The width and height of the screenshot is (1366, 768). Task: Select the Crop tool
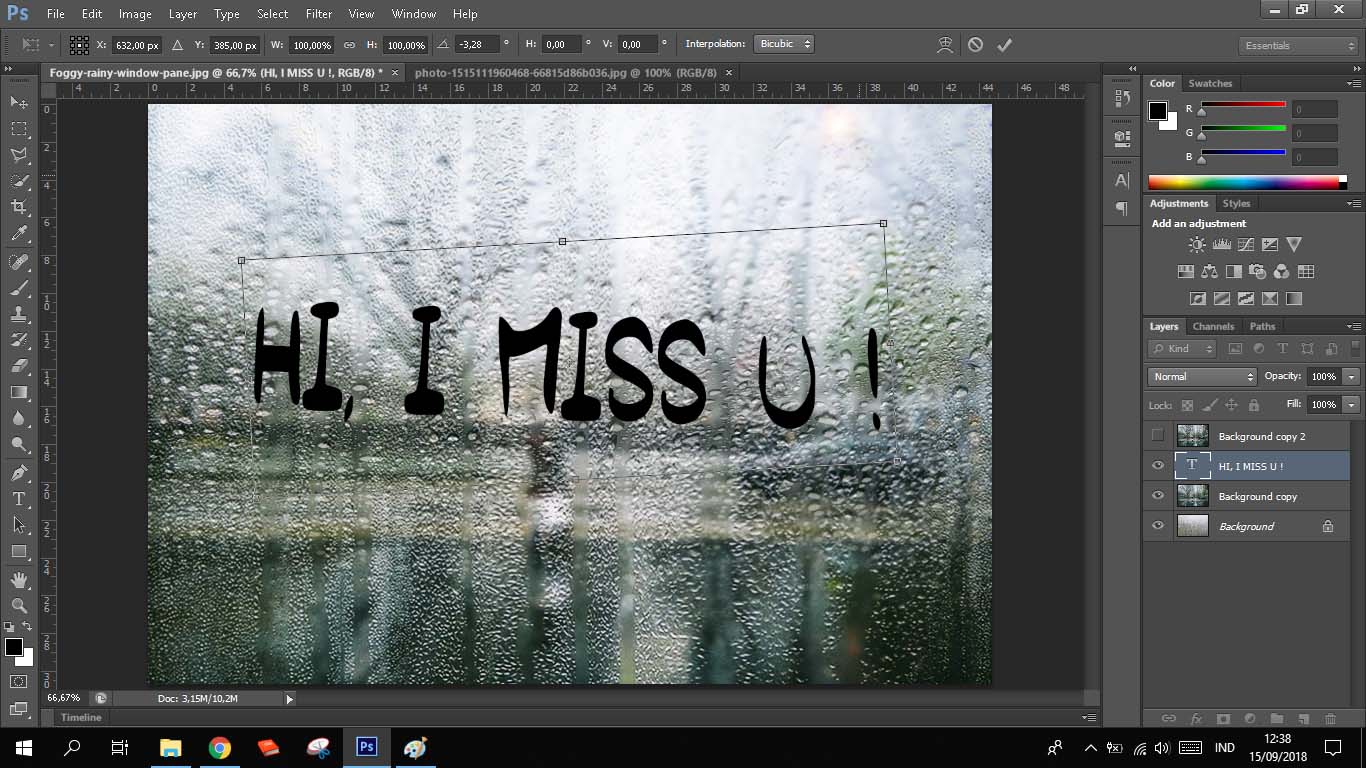pos(19,207)
